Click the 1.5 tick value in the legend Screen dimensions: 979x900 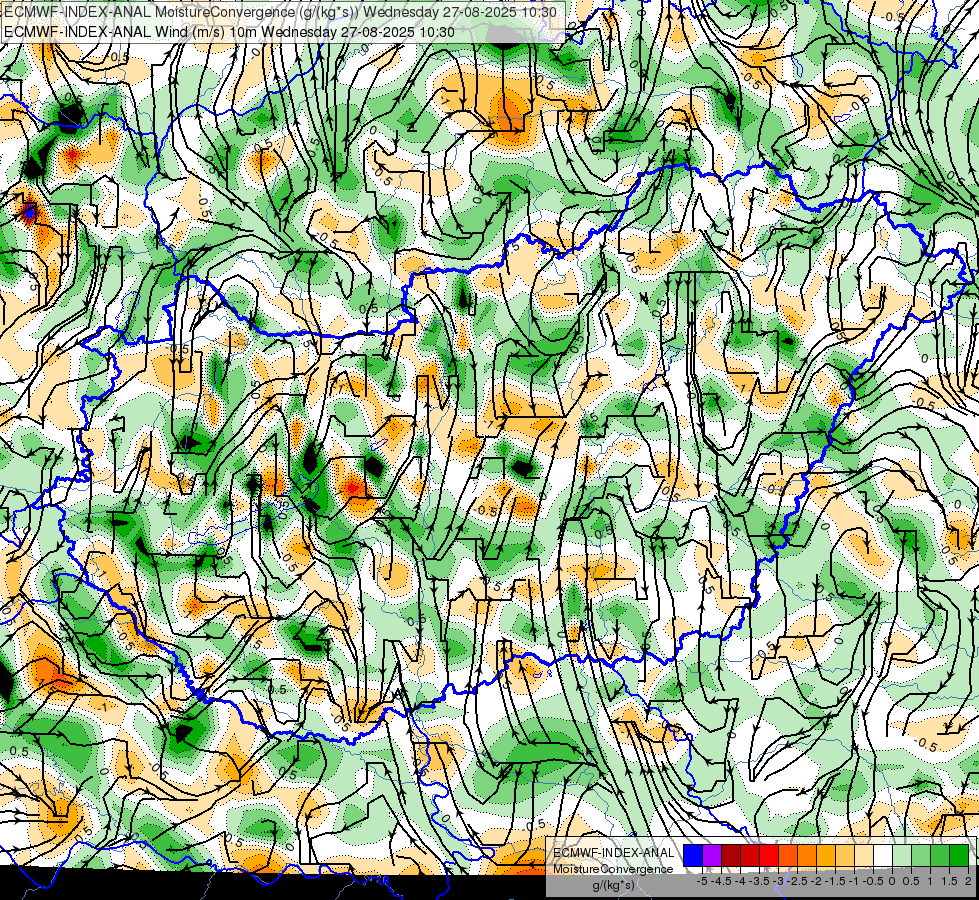(x=949, y=881)
